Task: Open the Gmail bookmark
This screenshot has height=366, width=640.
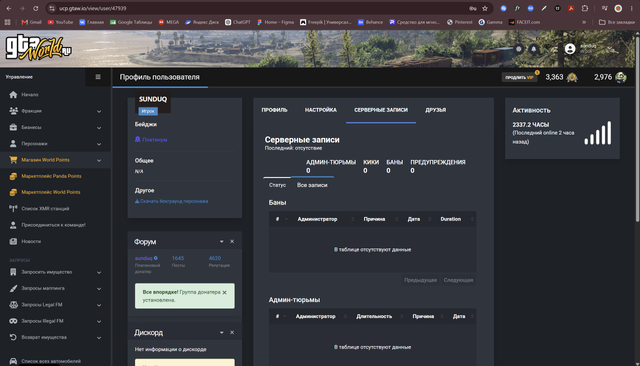Action: (x=31, y=22)
